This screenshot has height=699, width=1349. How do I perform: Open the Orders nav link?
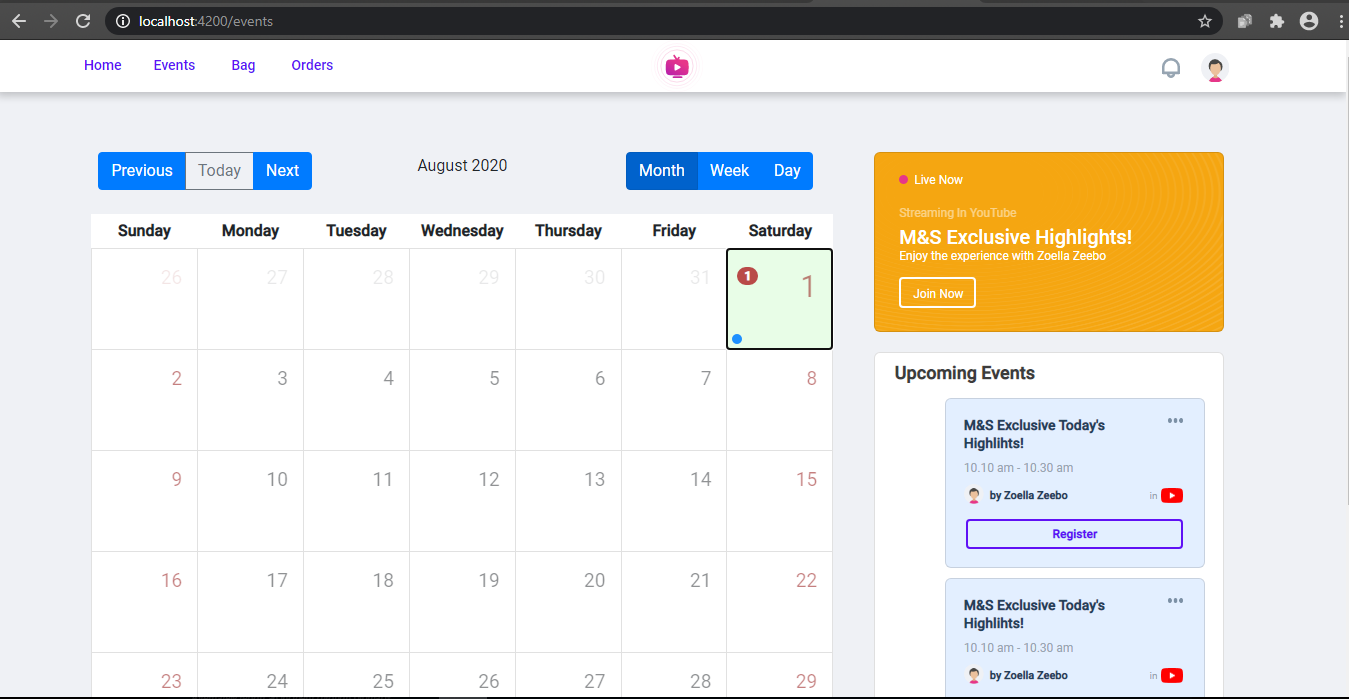click(312, 65)
